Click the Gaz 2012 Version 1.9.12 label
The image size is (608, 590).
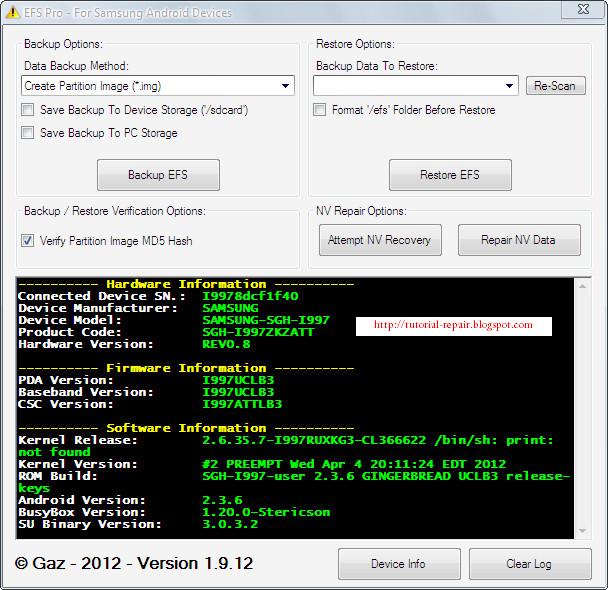click(134, 563)
